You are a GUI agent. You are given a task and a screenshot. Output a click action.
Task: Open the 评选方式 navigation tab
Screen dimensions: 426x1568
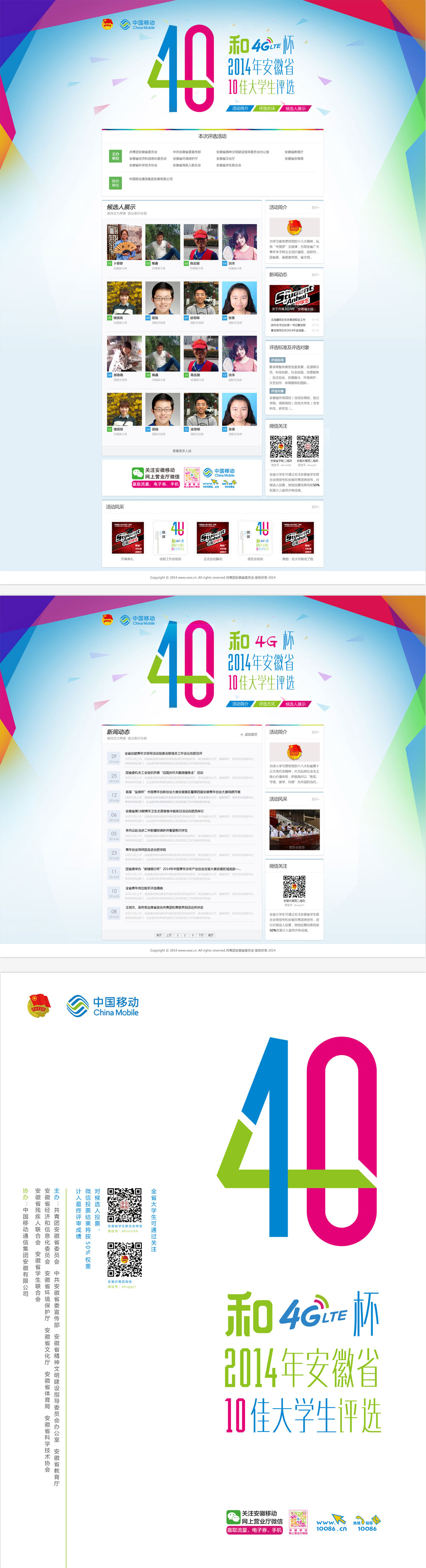[267, 704]
